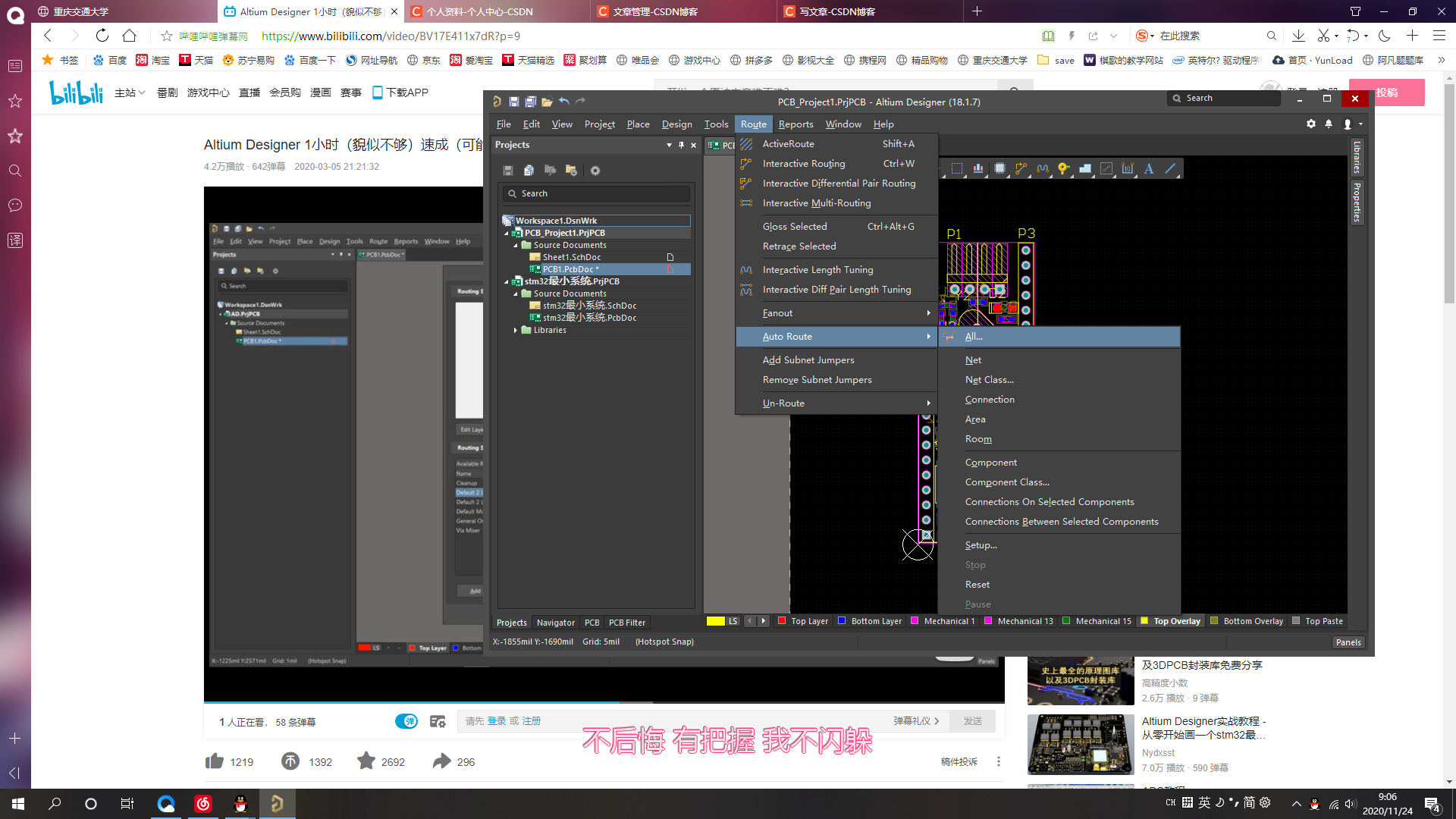Click the 稿件投诉 report link
This screenshot has width=1456, height=819.
959,761
